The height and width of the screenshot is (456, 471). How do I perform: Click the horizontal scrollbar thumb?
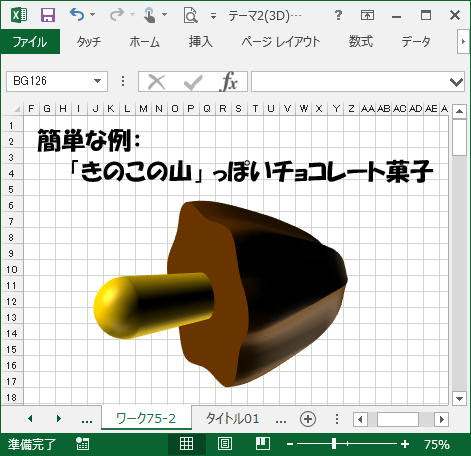398,419
